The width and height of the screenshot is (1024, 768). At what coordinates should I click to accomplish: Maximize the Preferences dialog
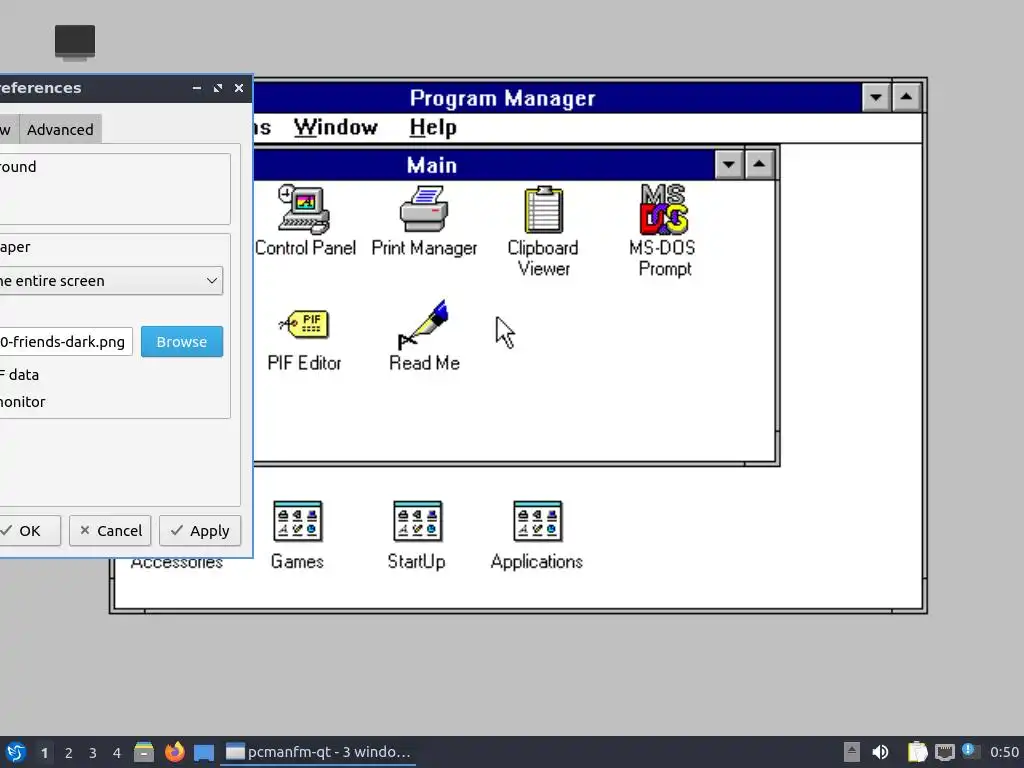(x=217, y=88)
